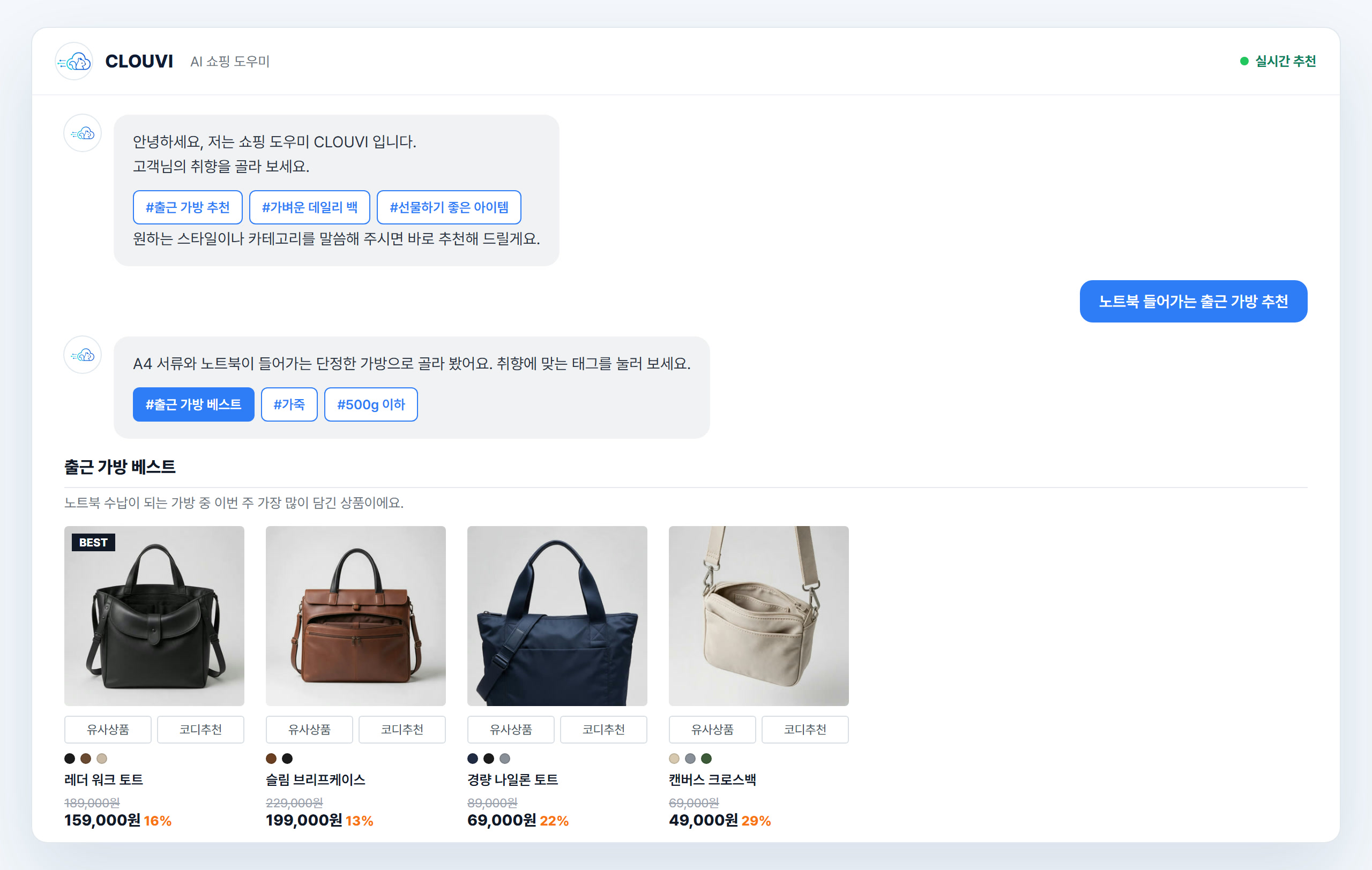Pick the gray swatch for 경량 나일론 토트

pos(504,759)
